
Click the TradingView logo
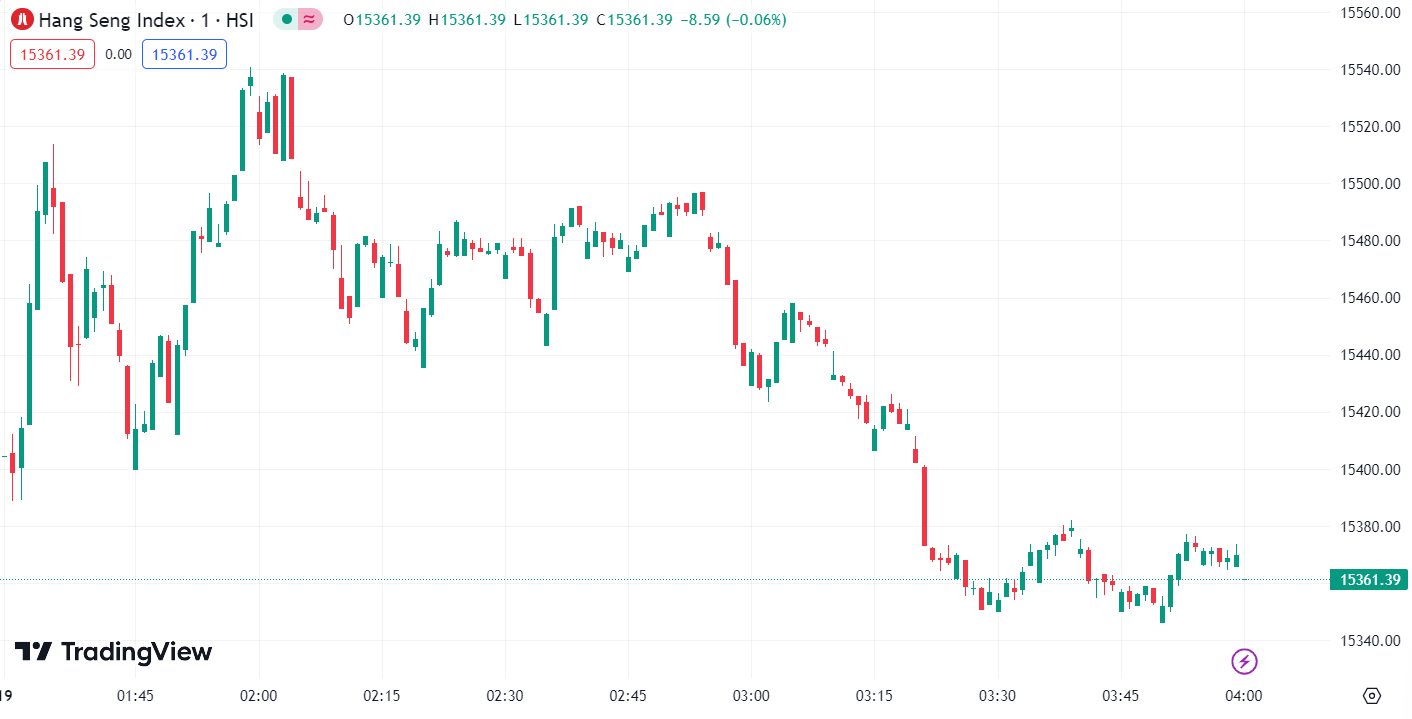(113, 652)
